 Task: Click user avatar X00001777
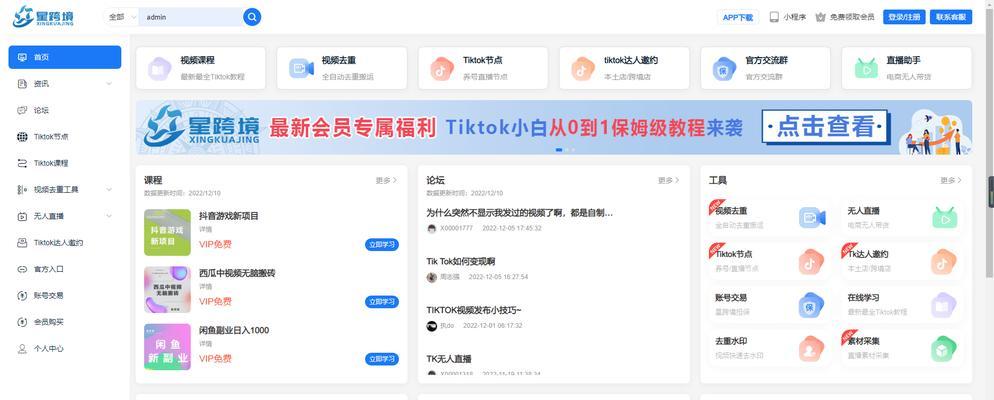tap(432, 228)
